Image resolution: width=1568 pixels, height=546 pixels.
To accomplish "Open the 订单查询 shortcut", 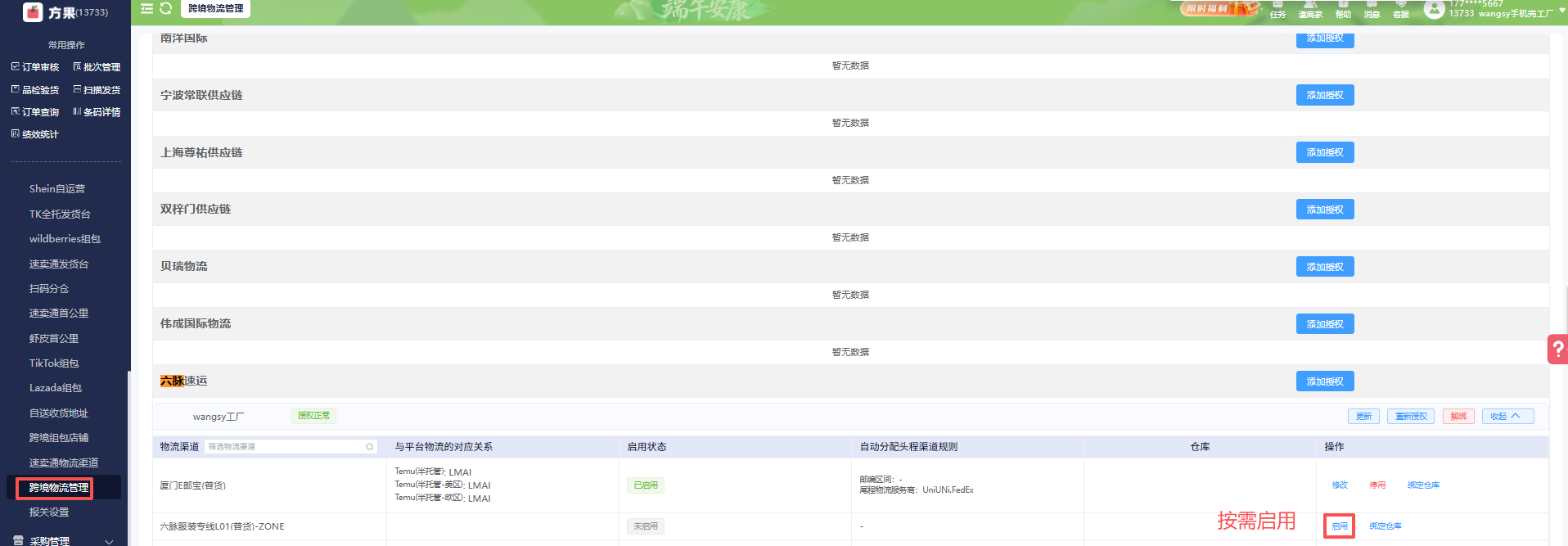I will (34, 112).
